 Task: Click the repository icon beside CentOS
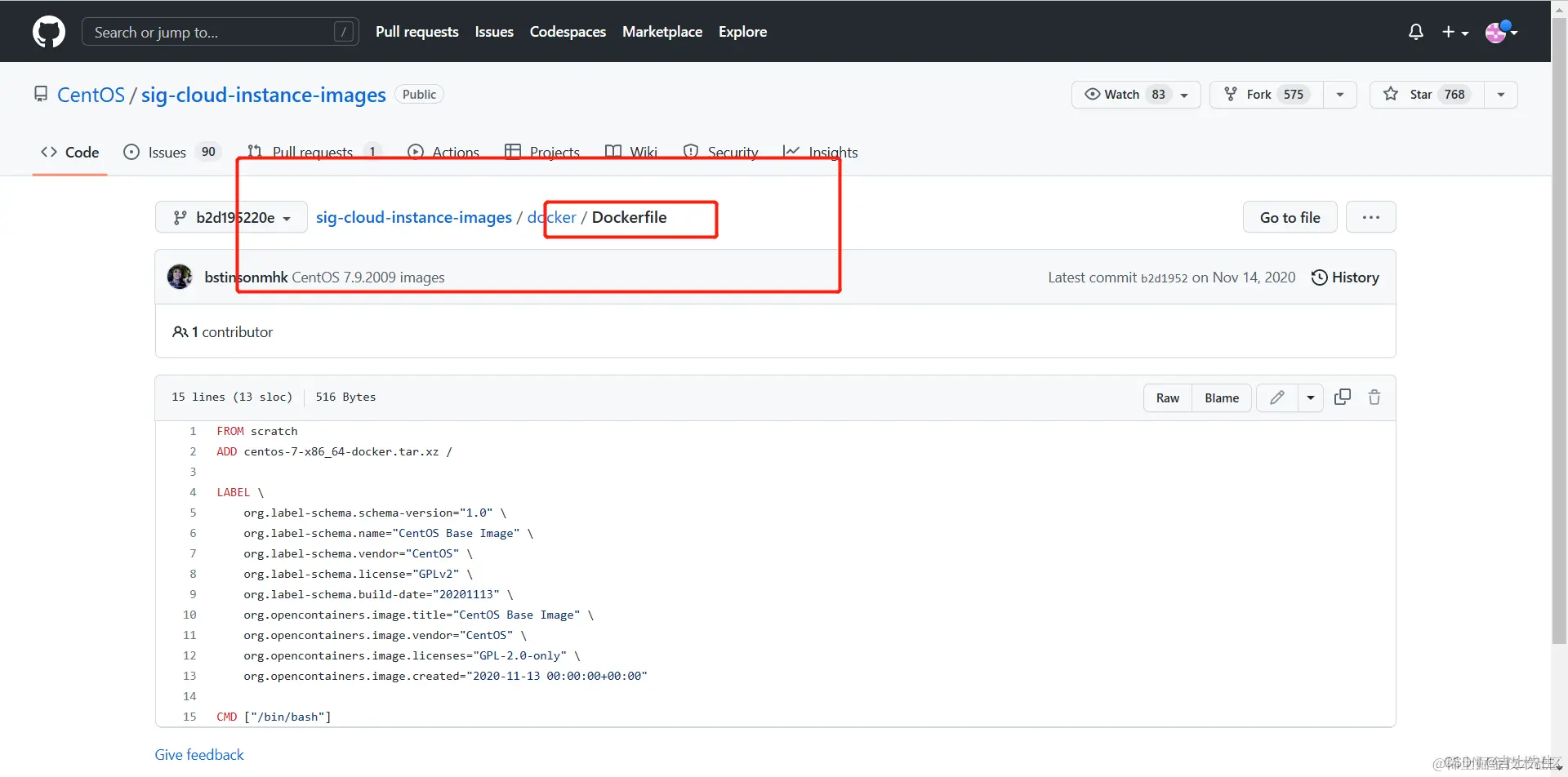coord(40,95)
